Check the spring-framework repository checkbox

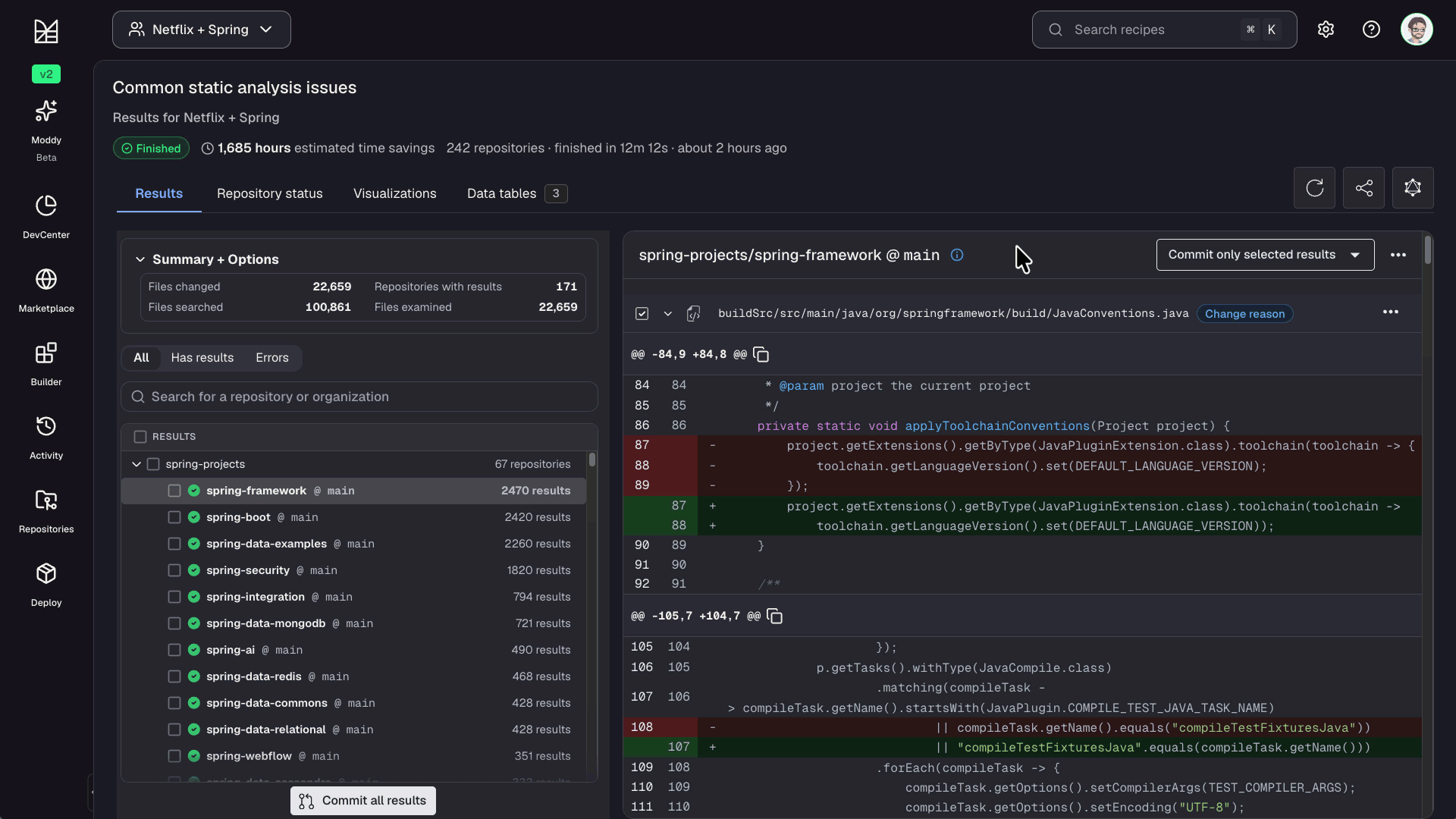click(x=174, y=491)
